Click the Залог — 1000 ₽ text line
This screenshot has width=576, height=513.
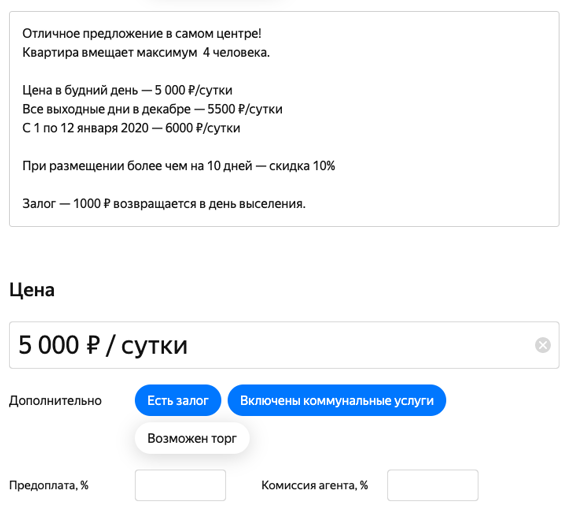(164, 204)
